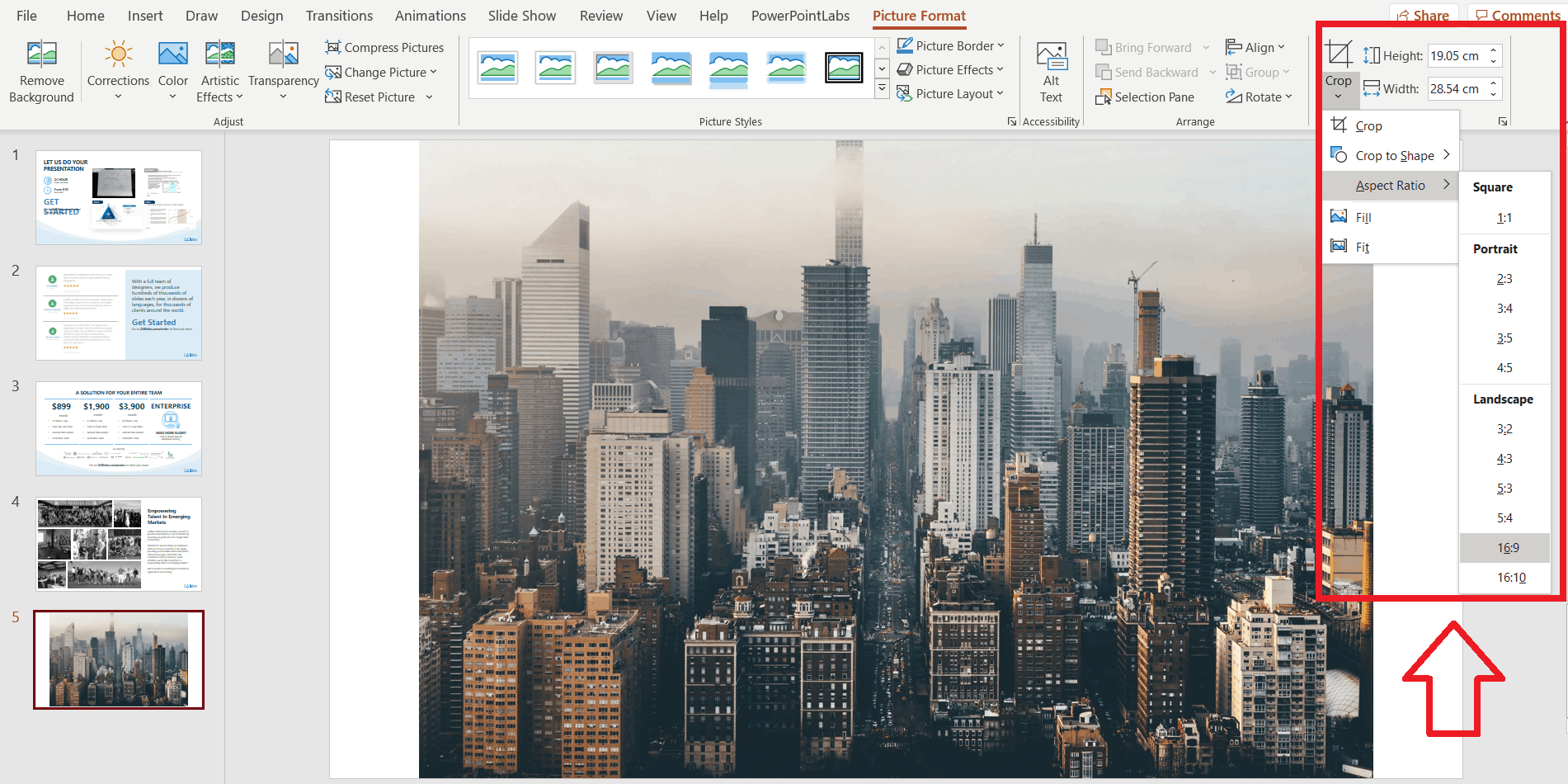Expand the picture styles gallery
The width and height of the screenshot is (1568, 784).
pos(882,88)
